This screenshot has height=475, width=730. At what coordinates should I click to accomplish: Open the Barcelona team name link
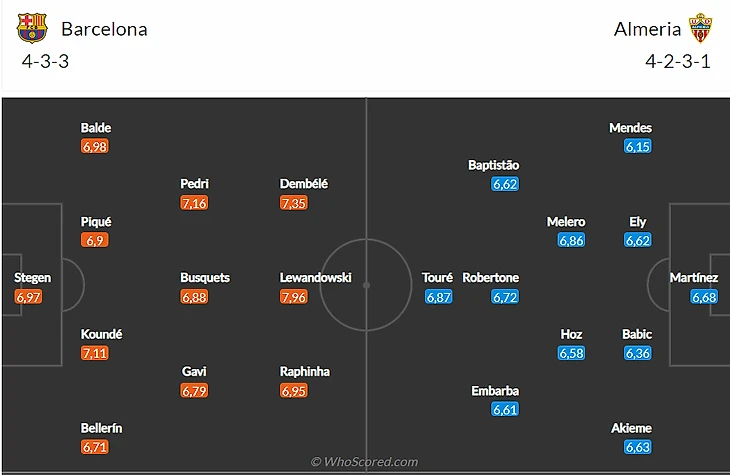104,29
